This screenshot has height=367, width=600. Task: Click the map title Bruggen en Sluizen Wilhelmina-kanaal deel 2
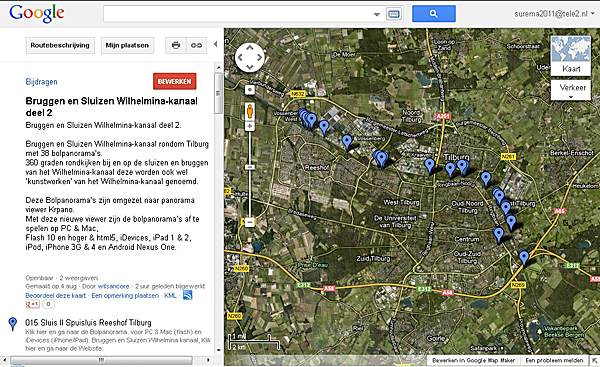pyautogui.click(x=112, y=107)
